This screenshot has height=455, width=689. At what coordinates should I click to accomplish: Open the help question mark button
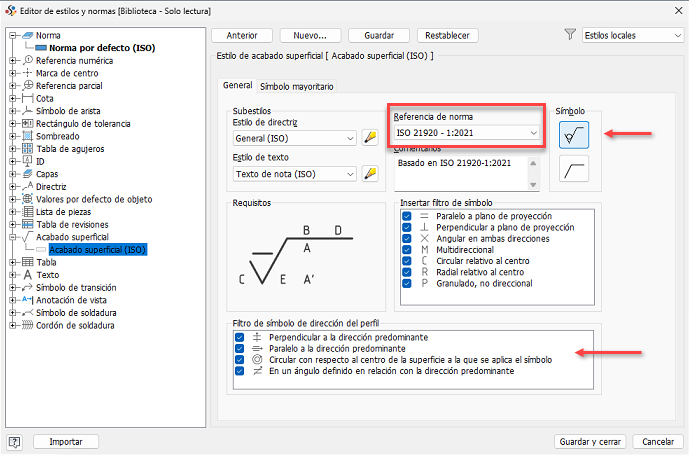(15, 442)
